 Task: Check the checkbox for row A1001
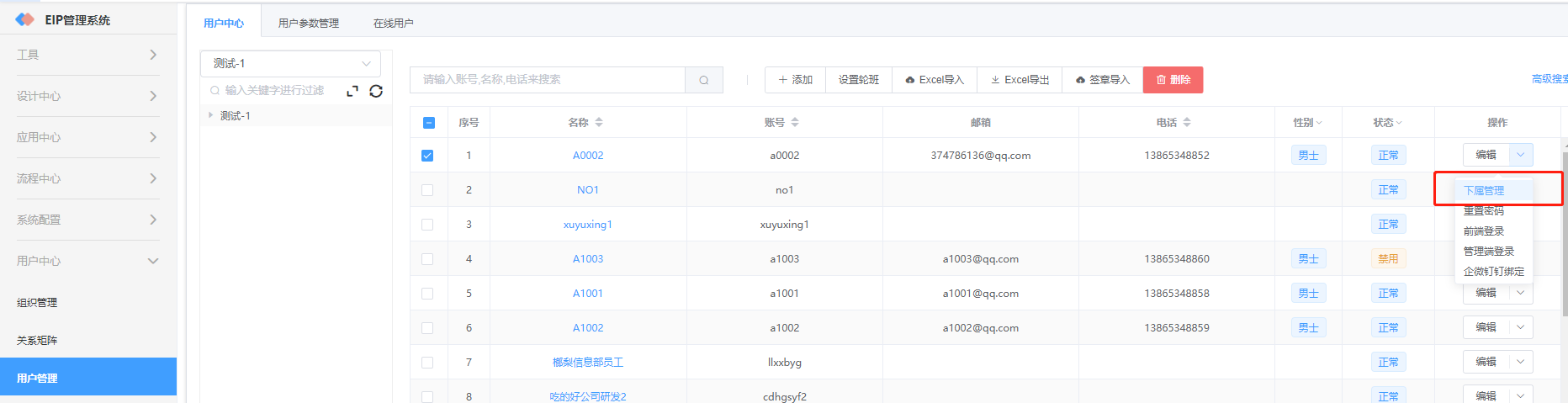tap(427, 294)
